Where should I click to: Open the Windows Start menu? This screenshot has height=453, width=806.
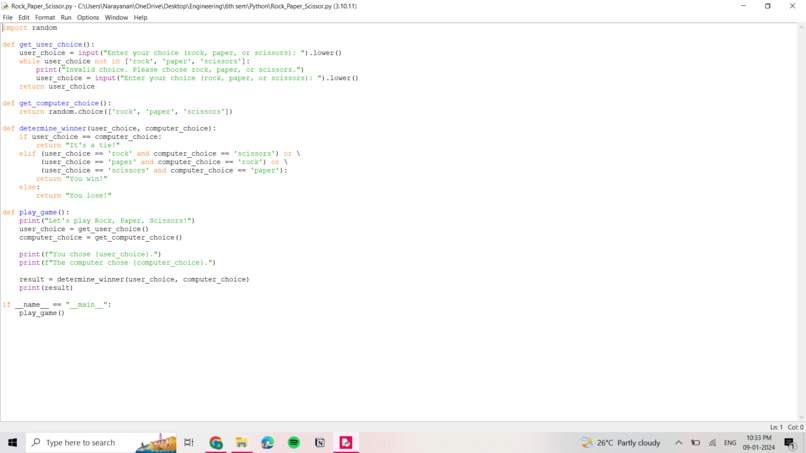[12, 442]
